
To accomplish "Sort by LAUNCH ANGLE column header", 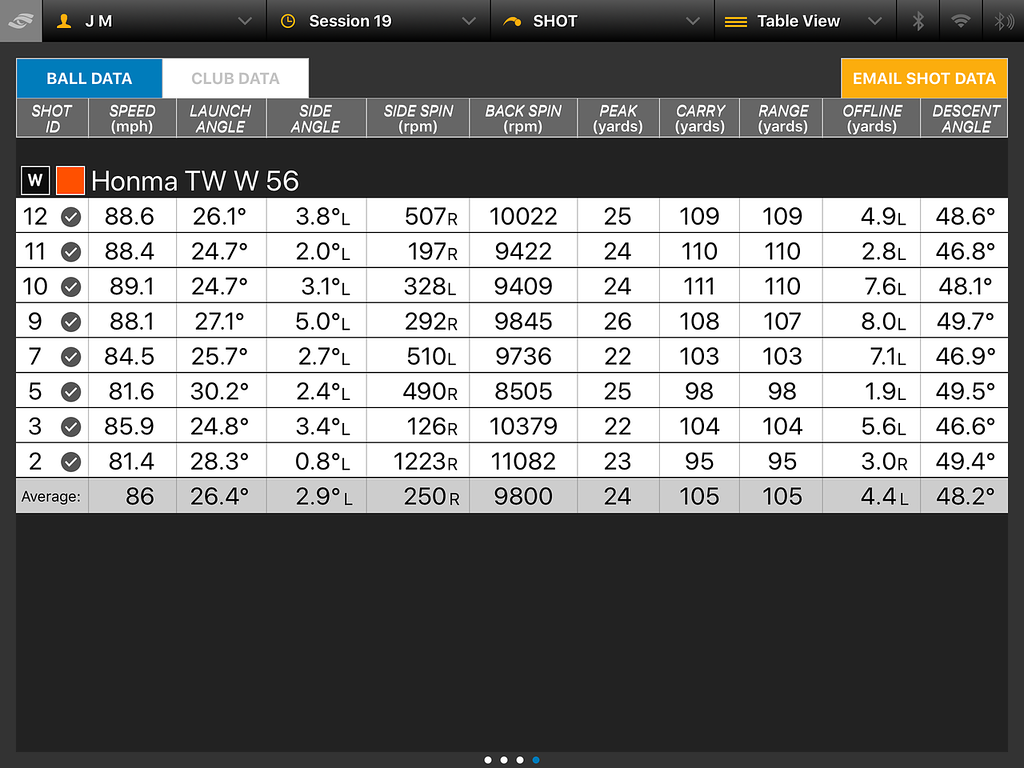I will click(x=221, y=118).
